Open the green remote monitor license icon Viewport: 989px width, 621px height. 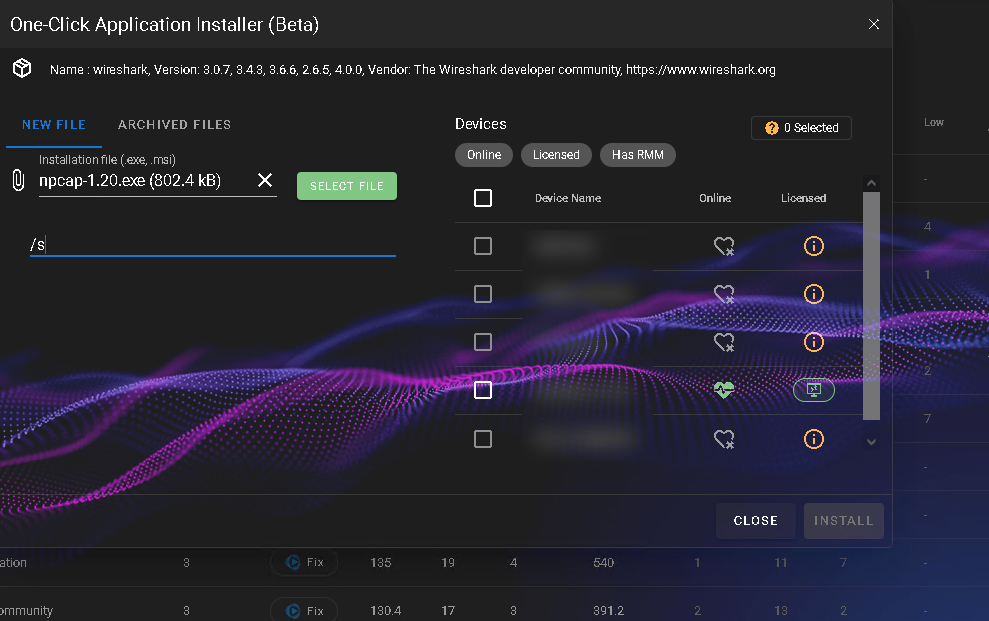(x=813, y=390)
